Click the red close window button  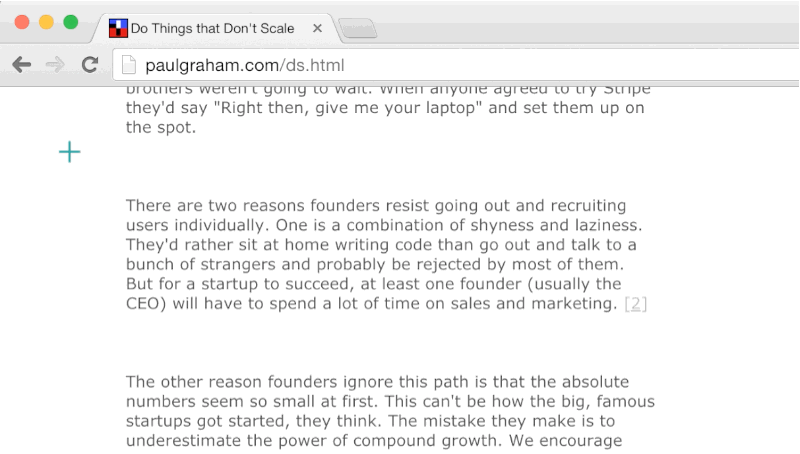[22, 22]
